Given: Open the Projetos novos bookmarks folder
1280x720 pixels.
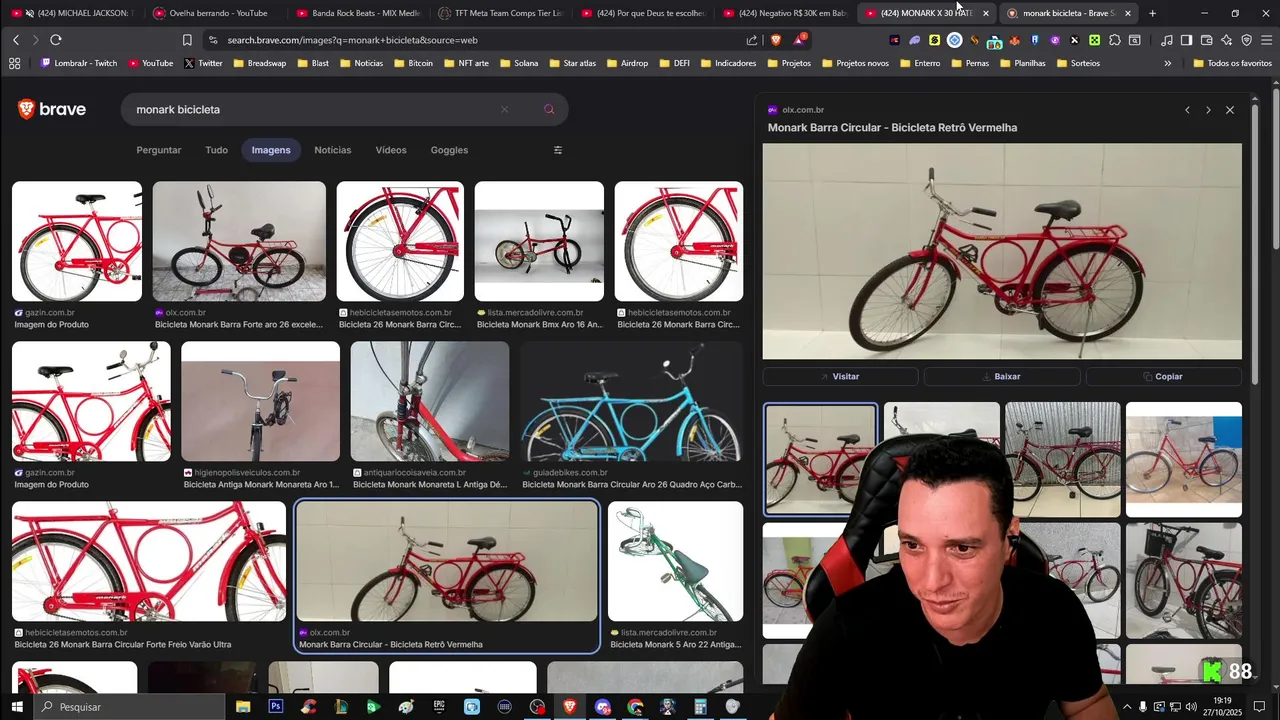Looking at the screenshot, I should point(854,63).
